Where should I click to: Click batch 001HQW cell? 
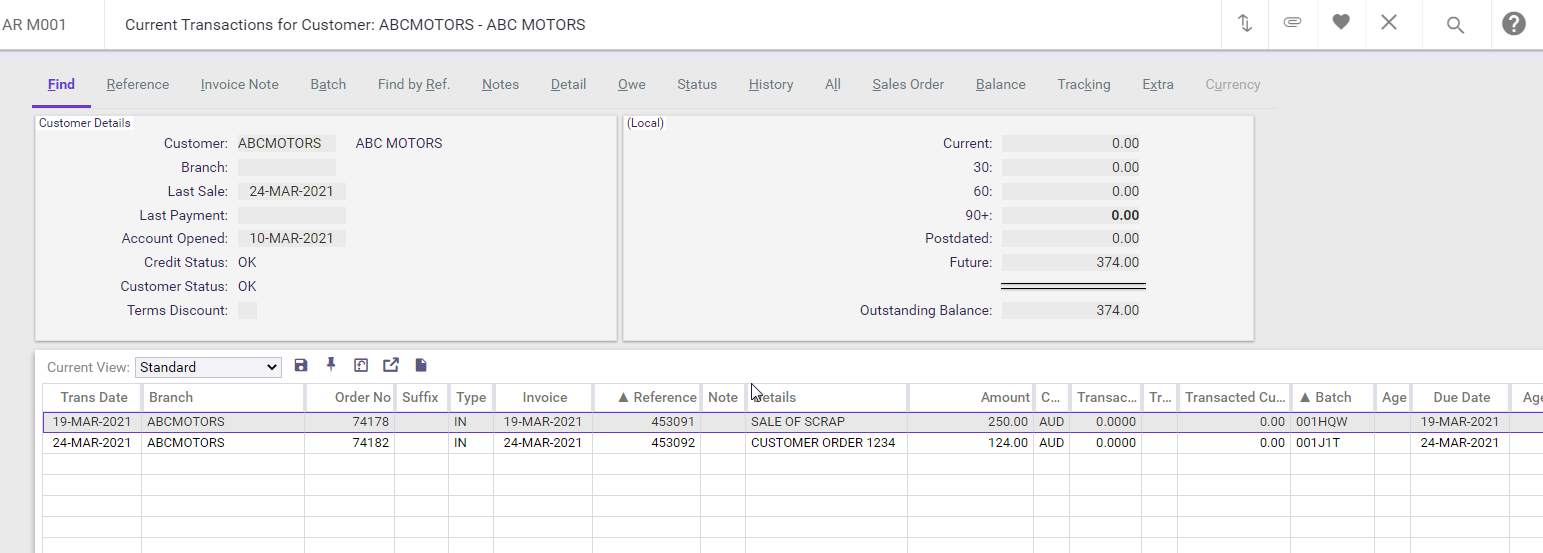pos(1333,422)
